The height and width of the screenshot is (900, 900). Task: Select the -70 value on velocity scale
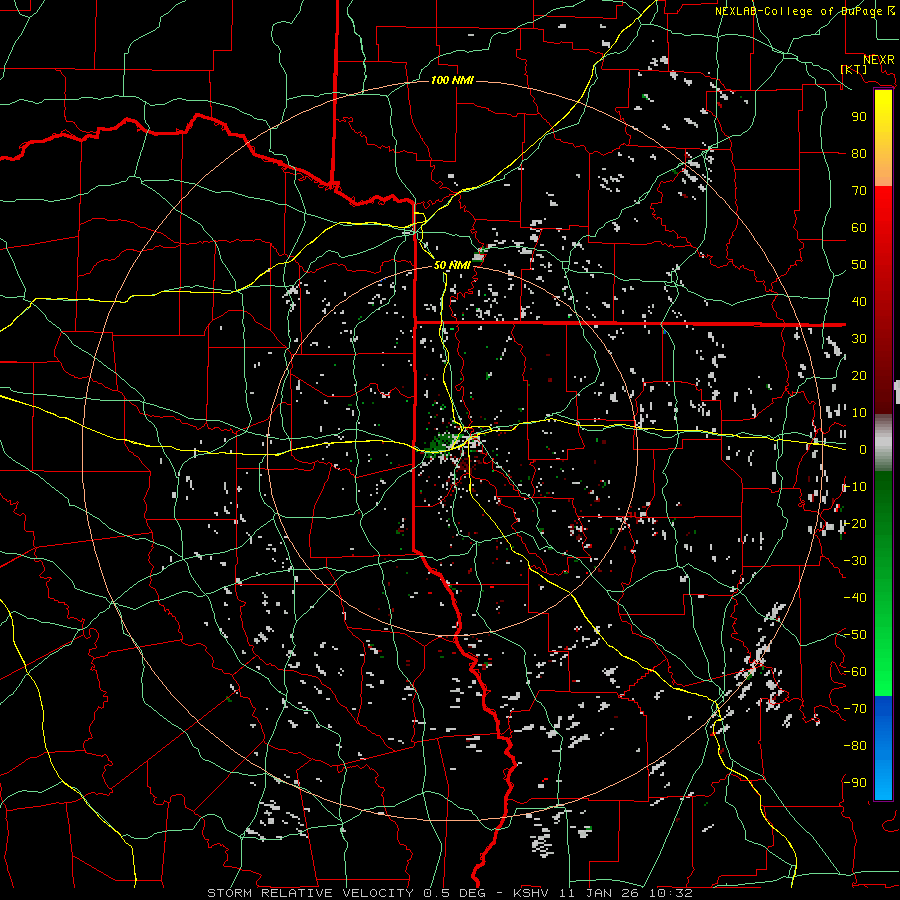point(855,708)
